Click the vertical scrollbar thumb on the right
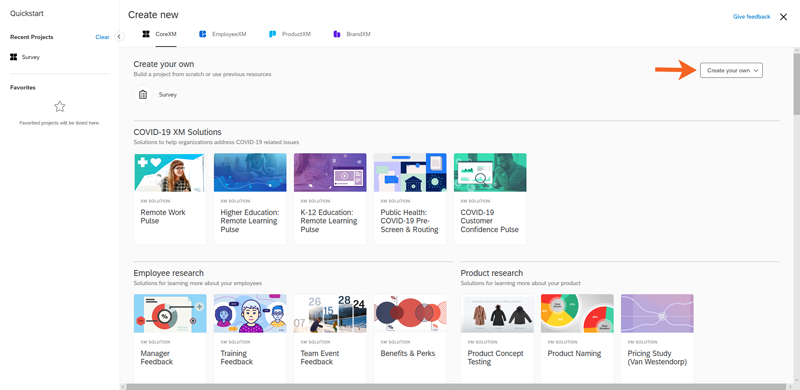 [x=796, y=82]
